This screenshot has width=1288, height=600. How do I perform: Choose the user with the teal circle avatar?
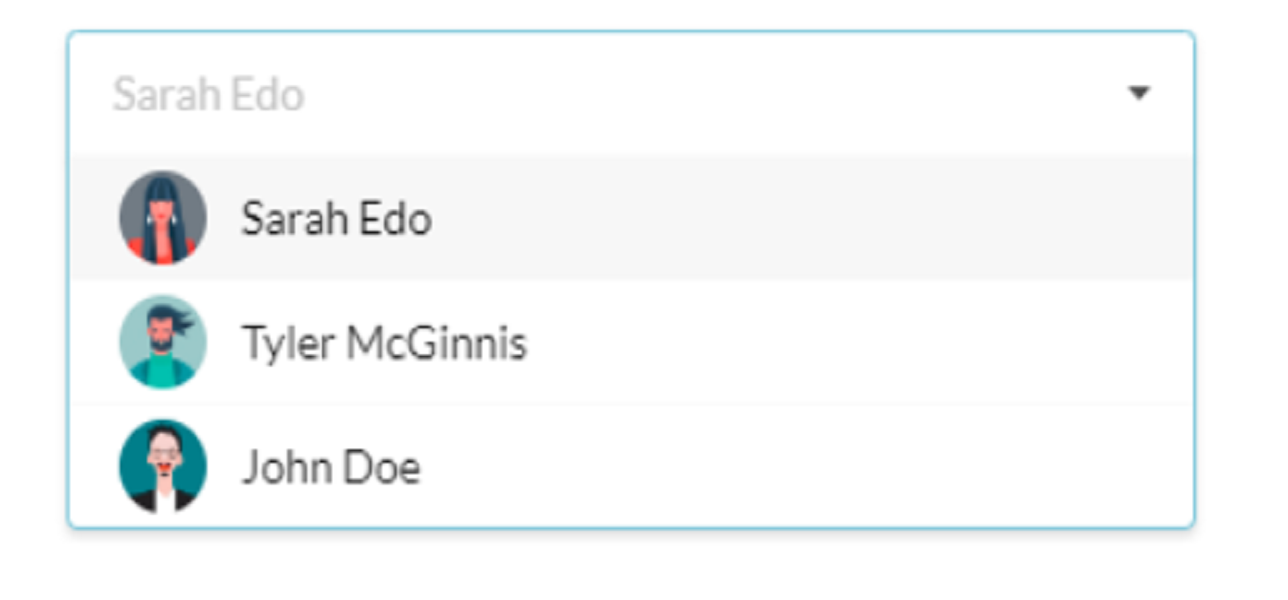[631, 466]
